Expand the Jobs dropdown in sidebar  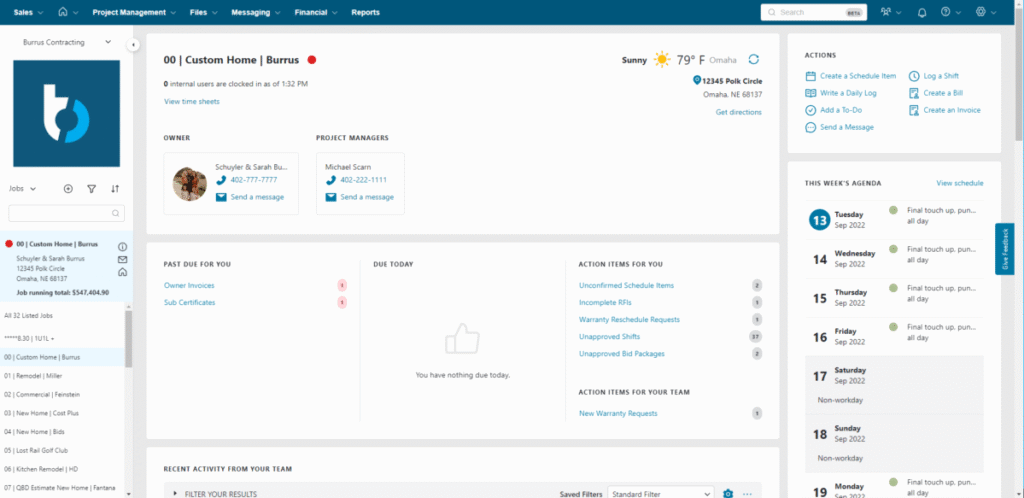[22, 188]
